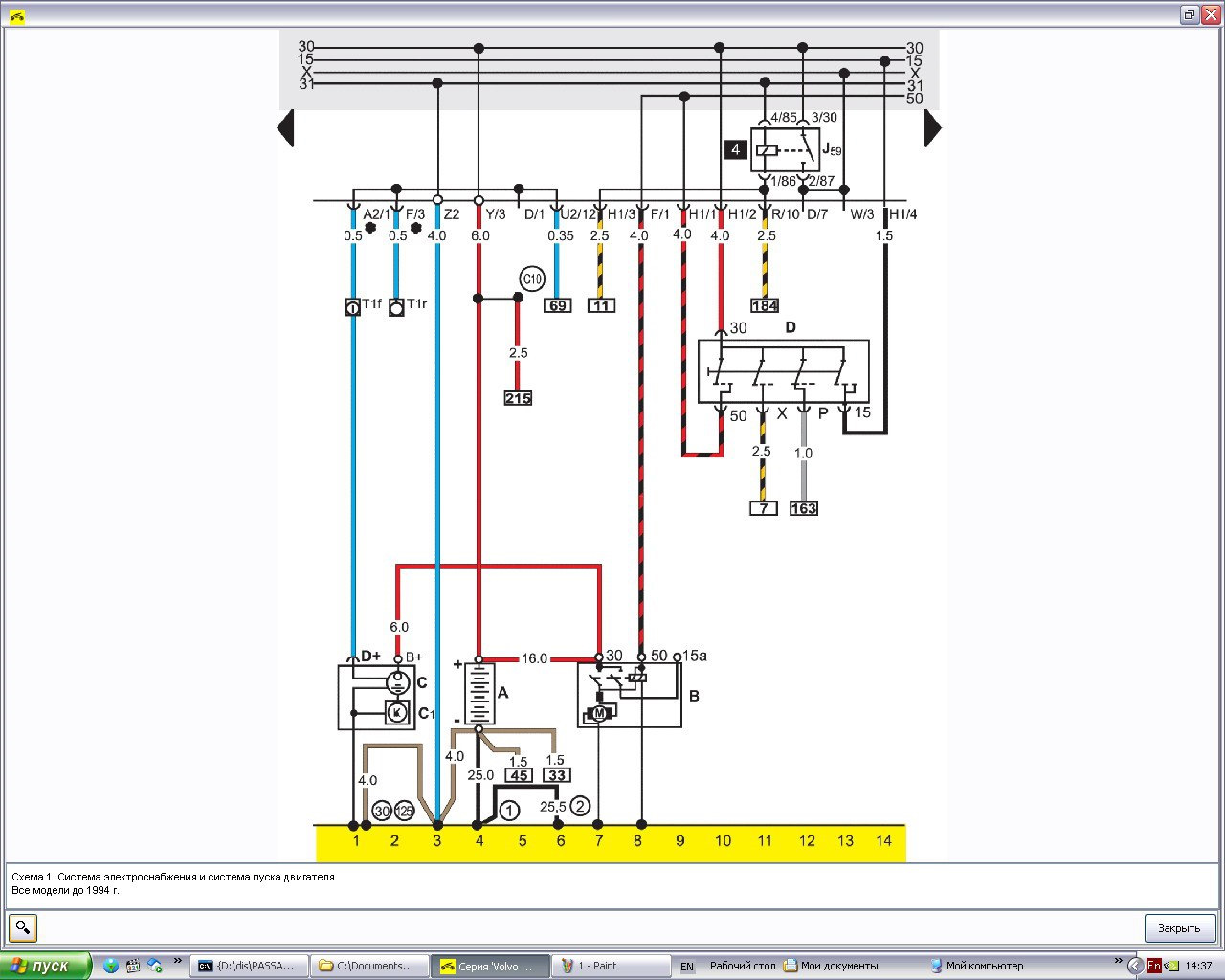Click the 16.0 wire size label
This screenshot has height=980, width=1225.
(534, 658)
